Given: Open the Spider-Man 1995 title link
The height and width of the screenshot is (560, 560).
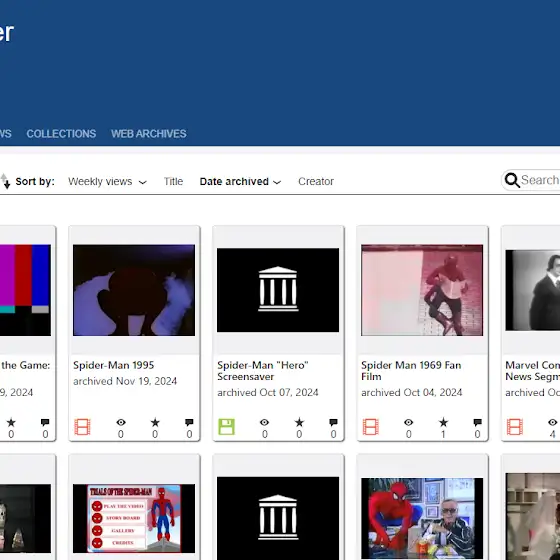Looking at the screenshot, I should [114, 365].
